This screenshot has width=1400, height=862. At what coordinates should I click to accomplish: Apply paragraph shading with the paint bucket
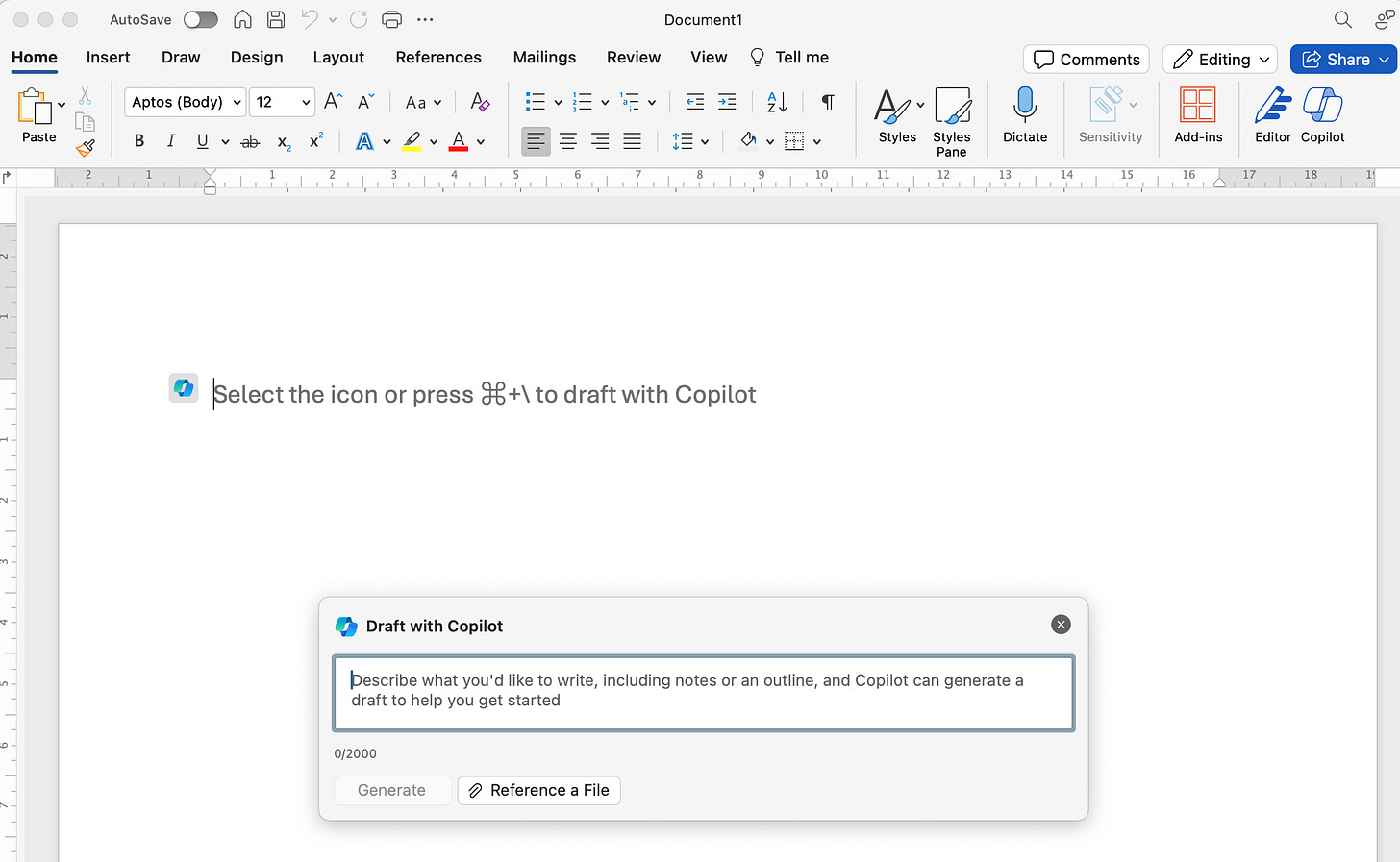point(748,141)
